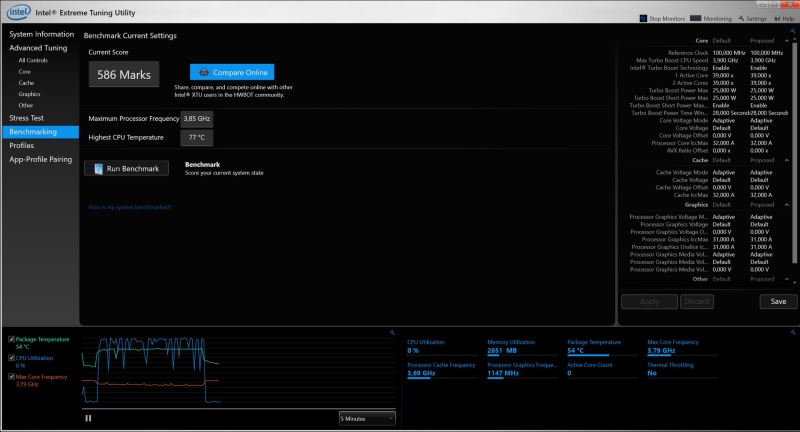Click the Compare Online button
The width and height of the screenshot is (800, 432).
[x=231, y=73]
